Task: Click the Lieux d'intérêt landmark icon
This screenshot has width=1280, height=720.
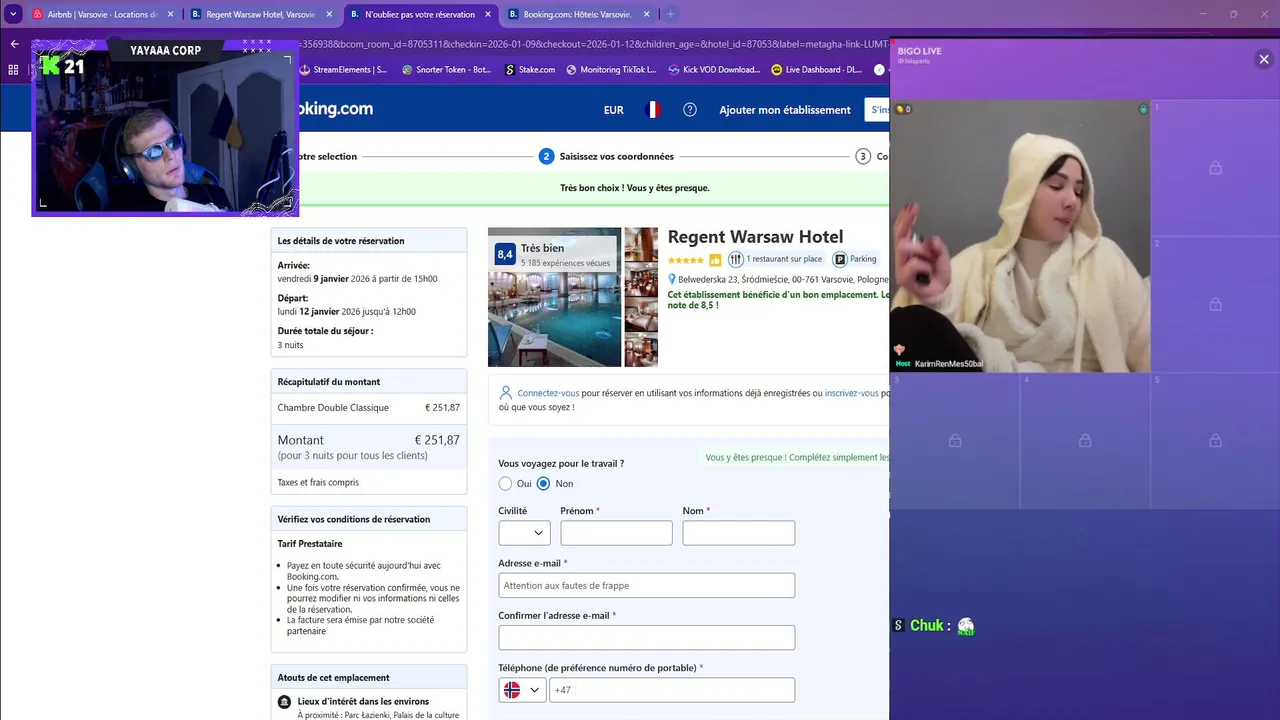Action: pos(285,702)
